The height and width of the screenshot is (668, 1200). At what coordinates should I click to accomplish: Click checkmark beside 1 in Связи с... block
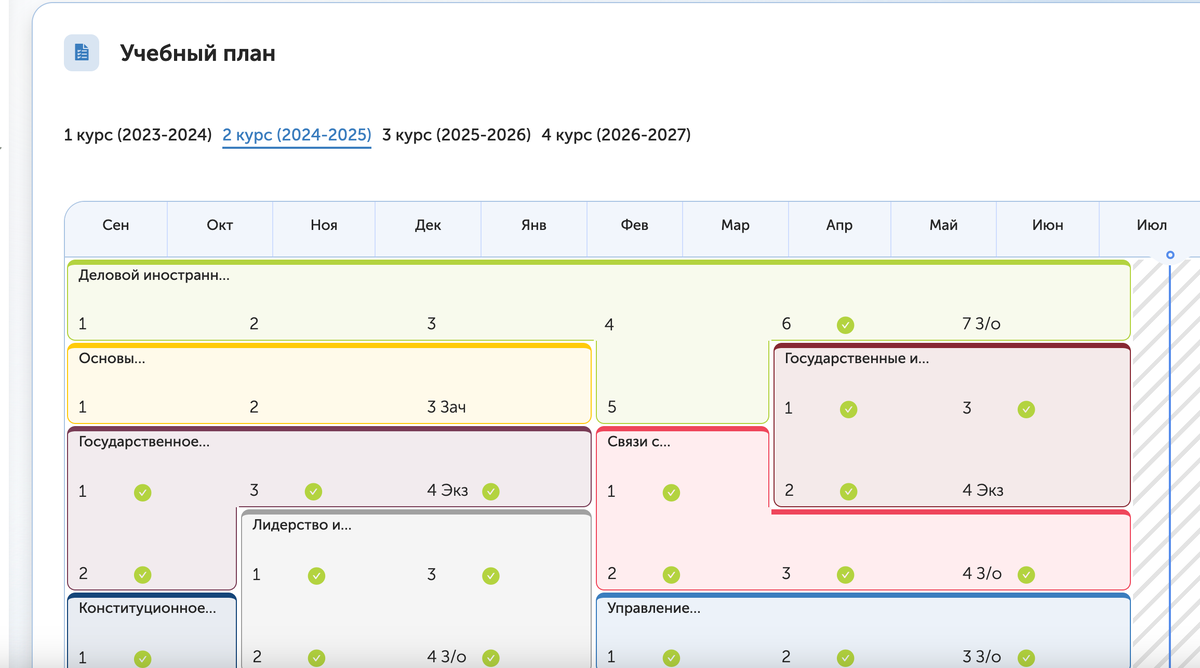(x=671, y=491)
